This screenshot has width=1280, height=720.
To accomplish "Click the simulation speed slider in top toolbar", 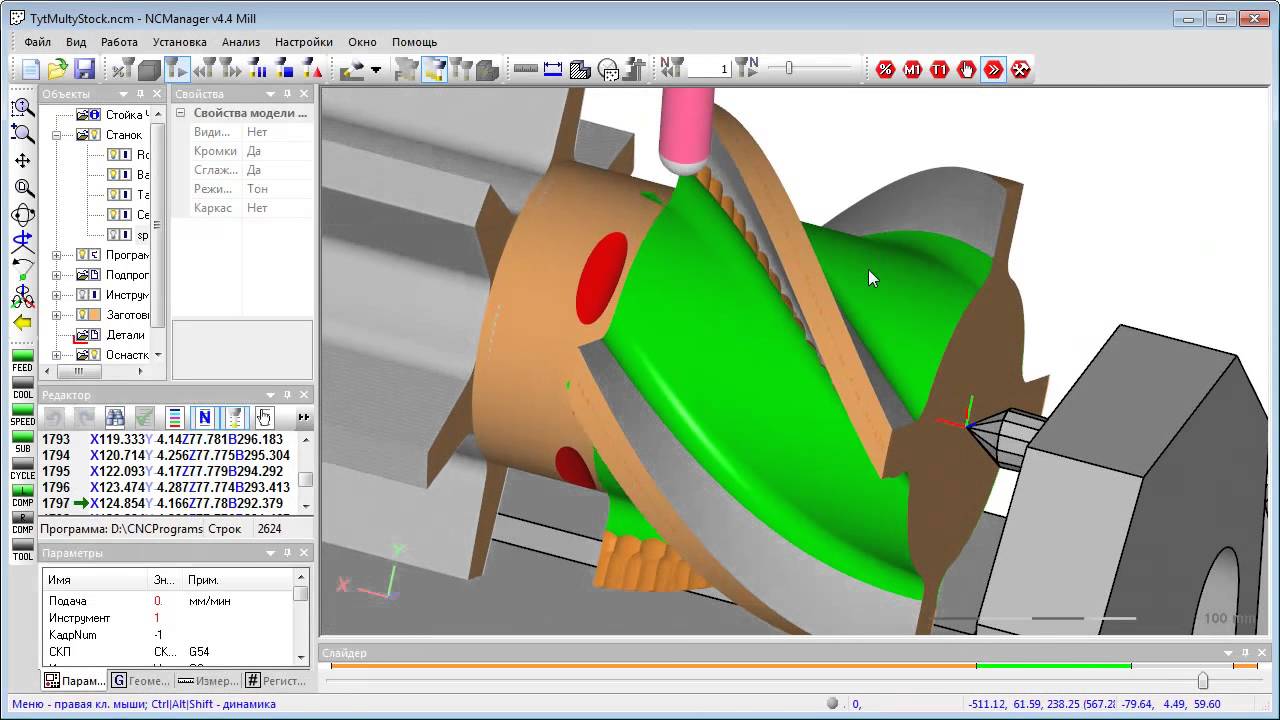I will pyautogui.click(x=789, y=68).
